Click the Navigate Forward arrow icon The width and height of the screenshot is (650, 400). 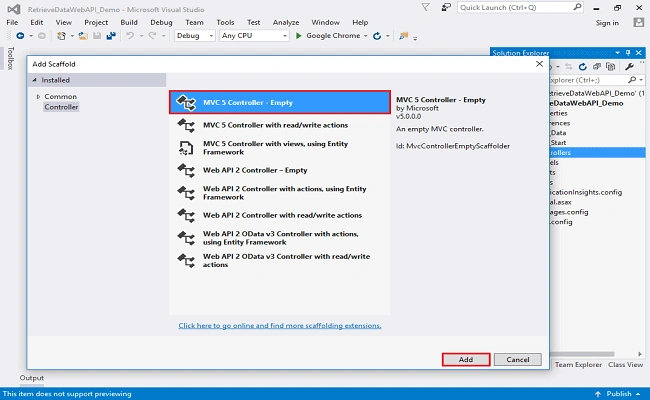point(42,36)
